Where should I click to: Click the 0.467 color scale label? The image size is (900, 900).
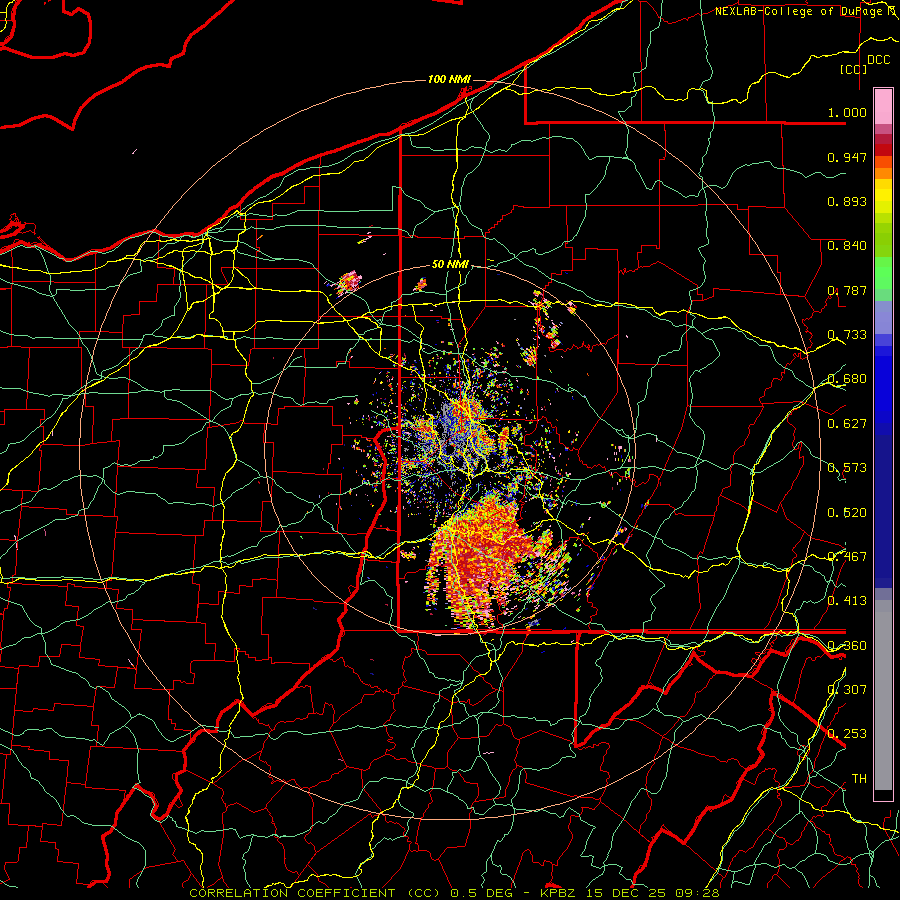pos(847,556)
